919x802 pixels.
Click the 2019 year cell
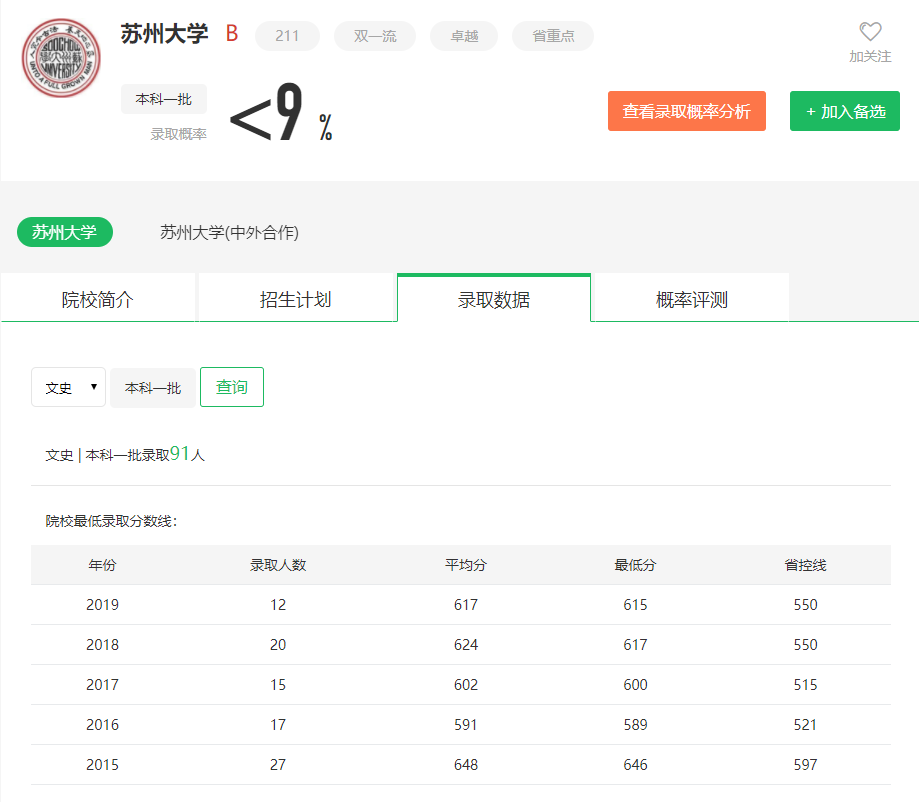102,604
